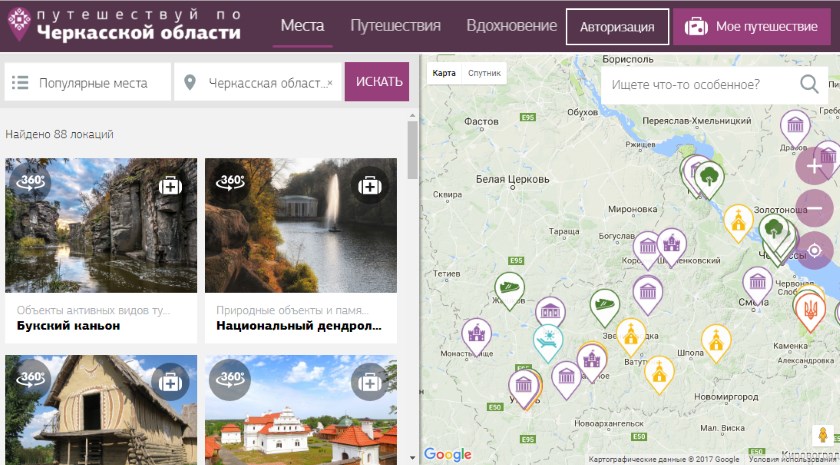
Task: Open 360° view on thatched hut card
Action: point(30,378)
